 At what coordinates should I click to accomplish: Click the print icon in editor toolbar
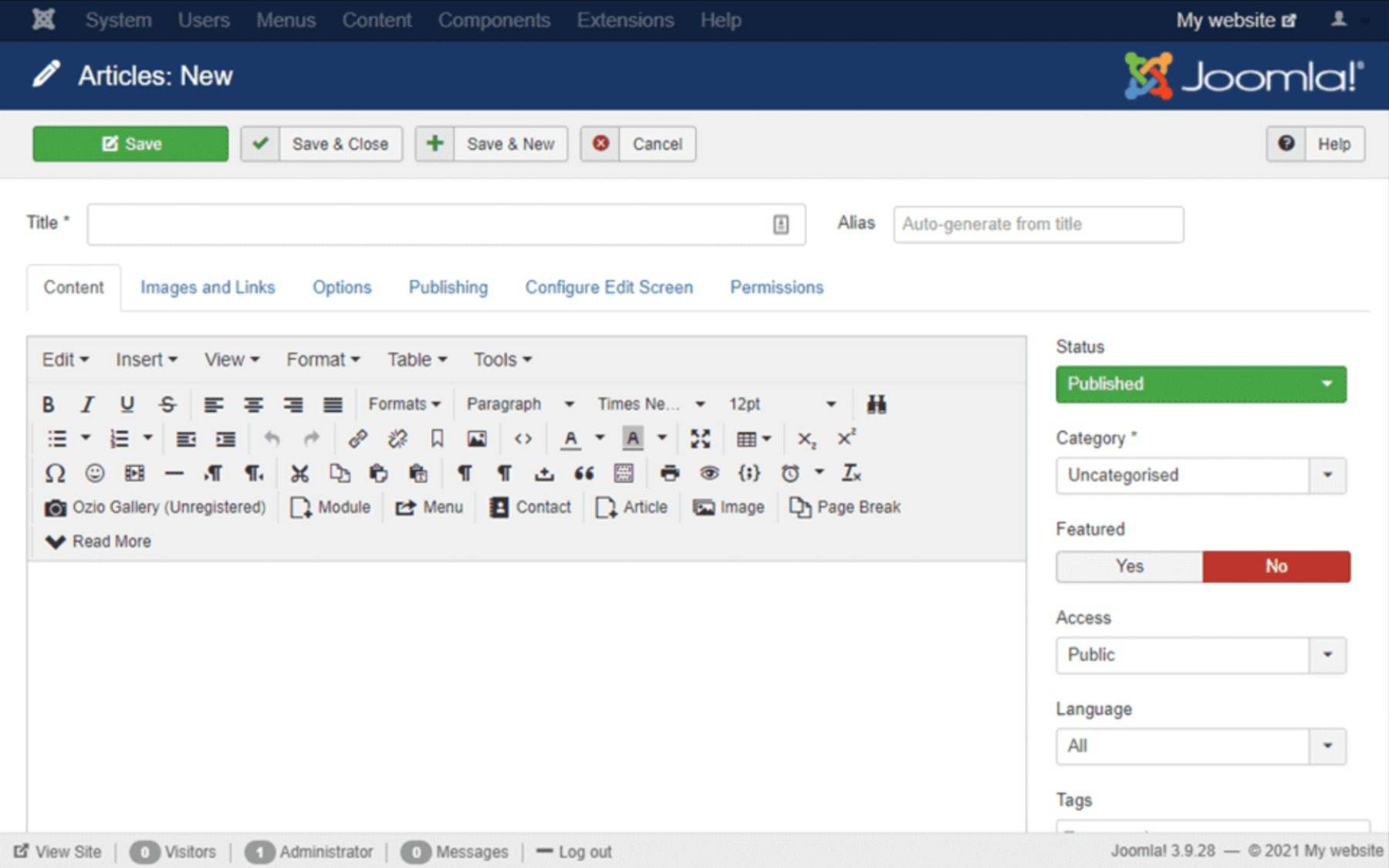point(669,473)
